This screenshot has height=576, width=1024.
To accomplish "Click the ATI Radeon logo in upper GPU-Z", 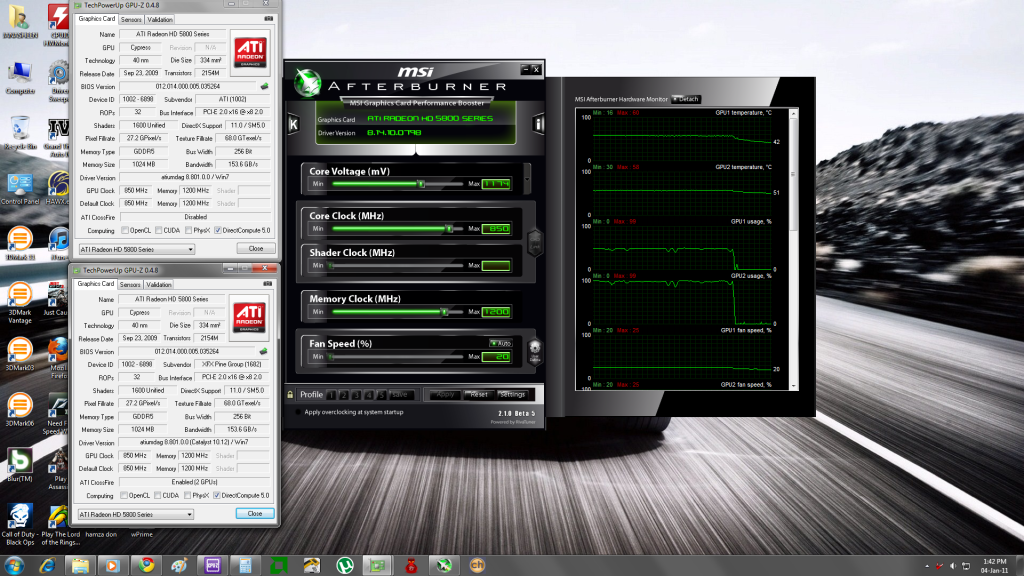I will coord(250,52).
